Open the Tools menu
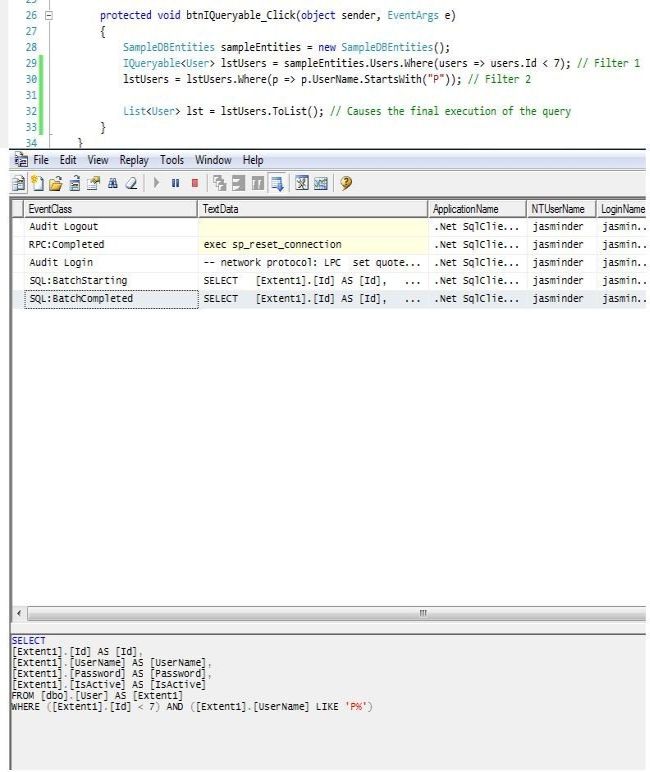 [x=171, y=160]
